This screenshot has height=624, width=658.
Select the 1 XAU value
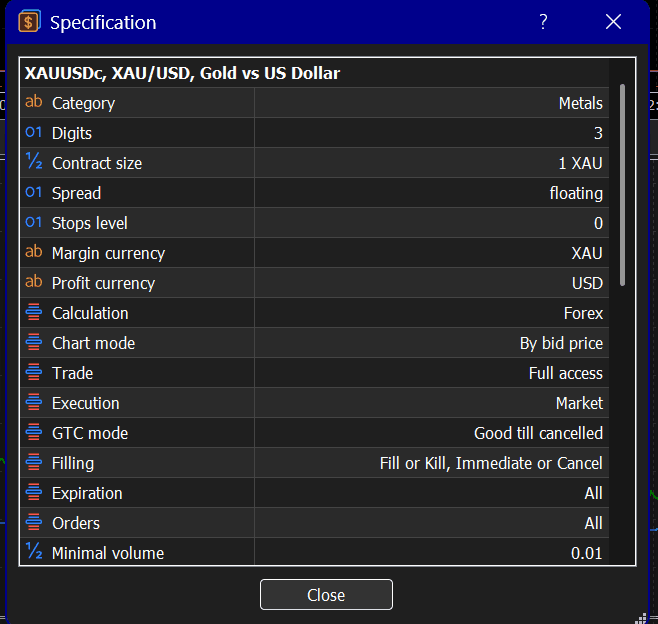580,163
